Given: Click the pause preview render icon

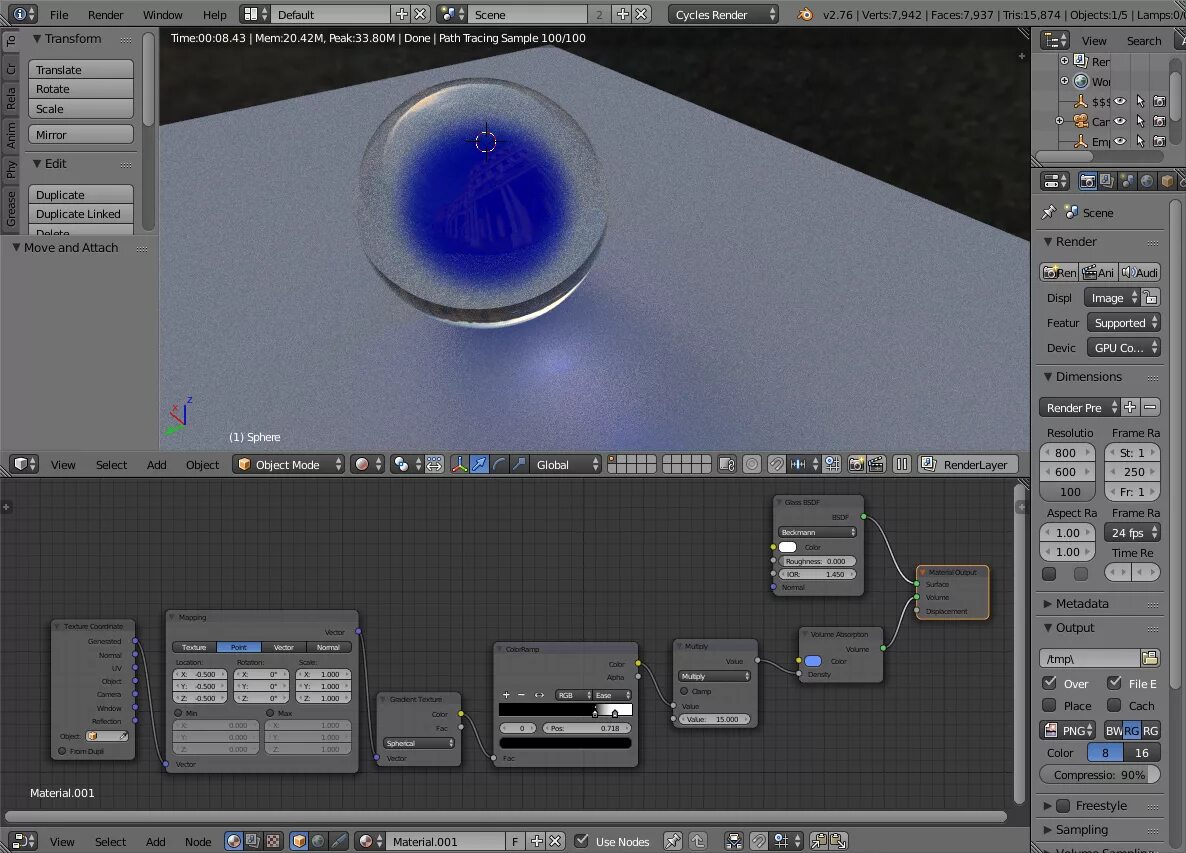Looking at the screenshot, I should 902,464.
